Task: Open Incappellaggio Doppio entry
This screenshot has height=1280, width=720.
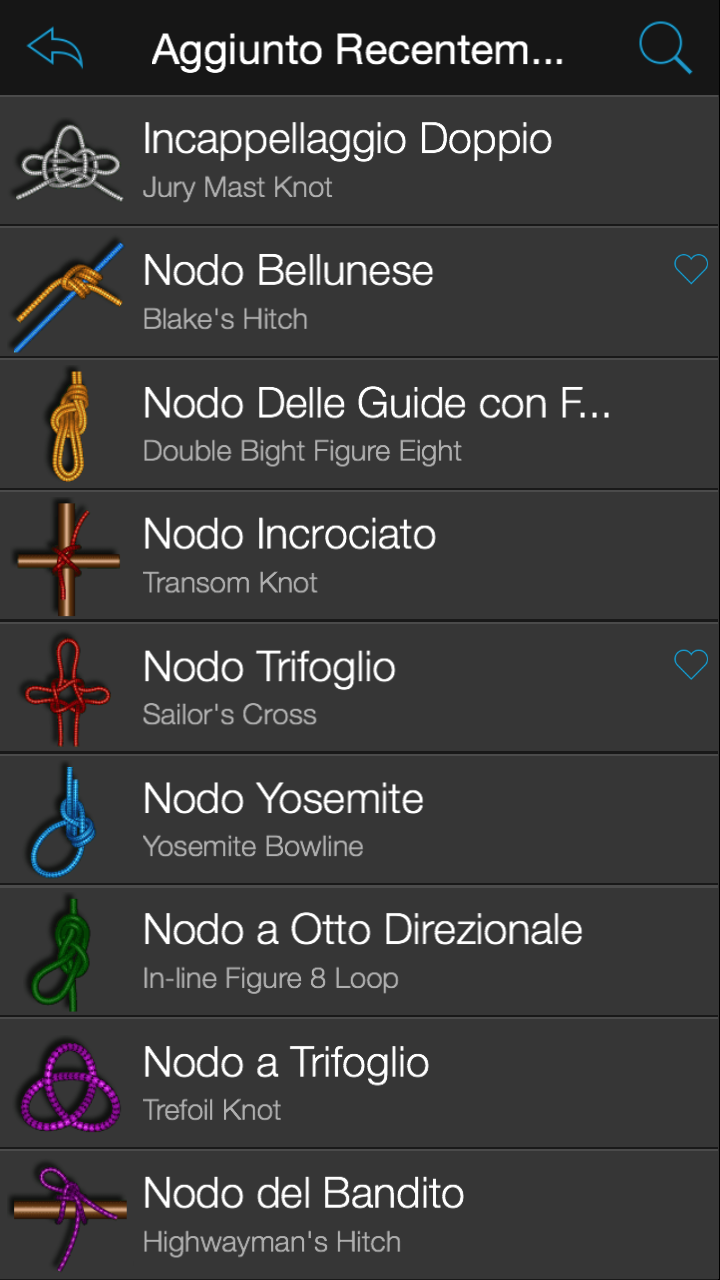Action: 360,161
